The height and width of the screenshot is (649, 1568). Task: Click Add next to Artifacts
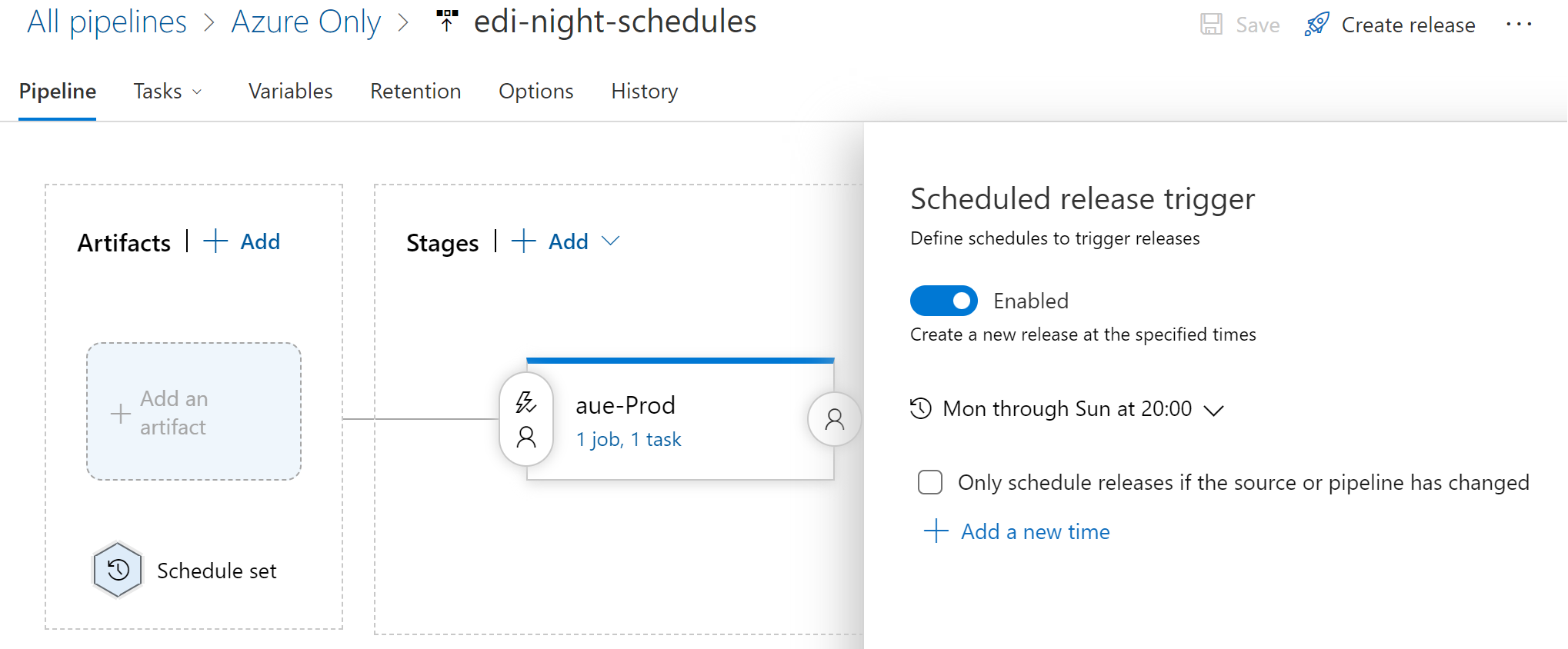(242, 241)
